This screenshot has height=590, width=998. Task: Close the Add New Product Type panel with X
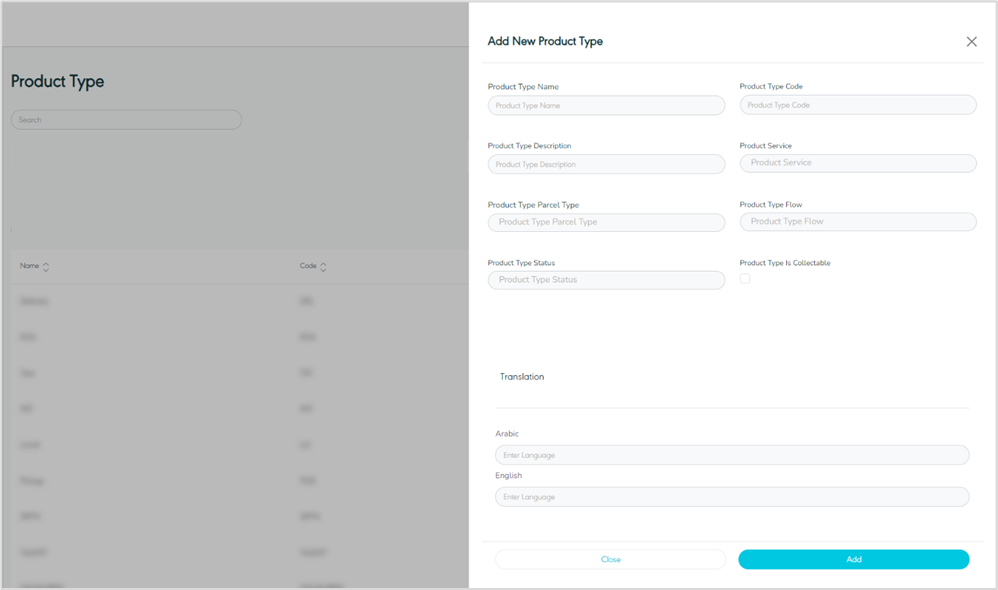971,42
